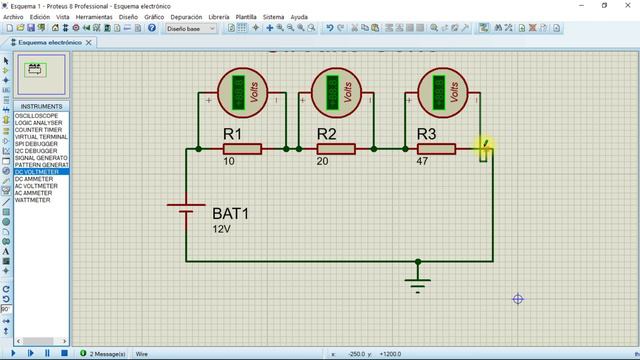The width and height of the screenshot is (640, 360).
Task: Open the Plantilla menu
Action: tap(246, 17)
